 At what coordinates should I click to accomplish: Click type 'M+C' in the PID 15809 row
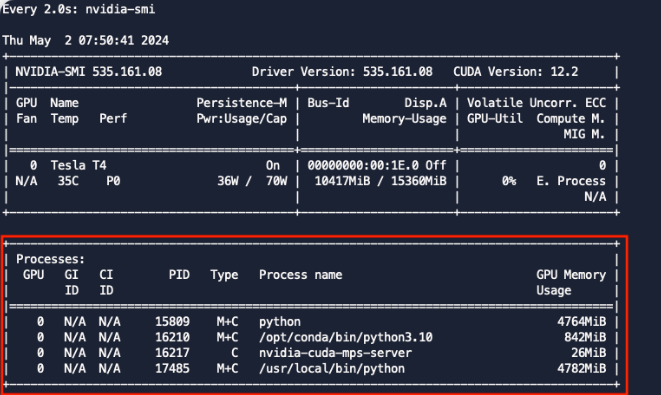[228, 322]
